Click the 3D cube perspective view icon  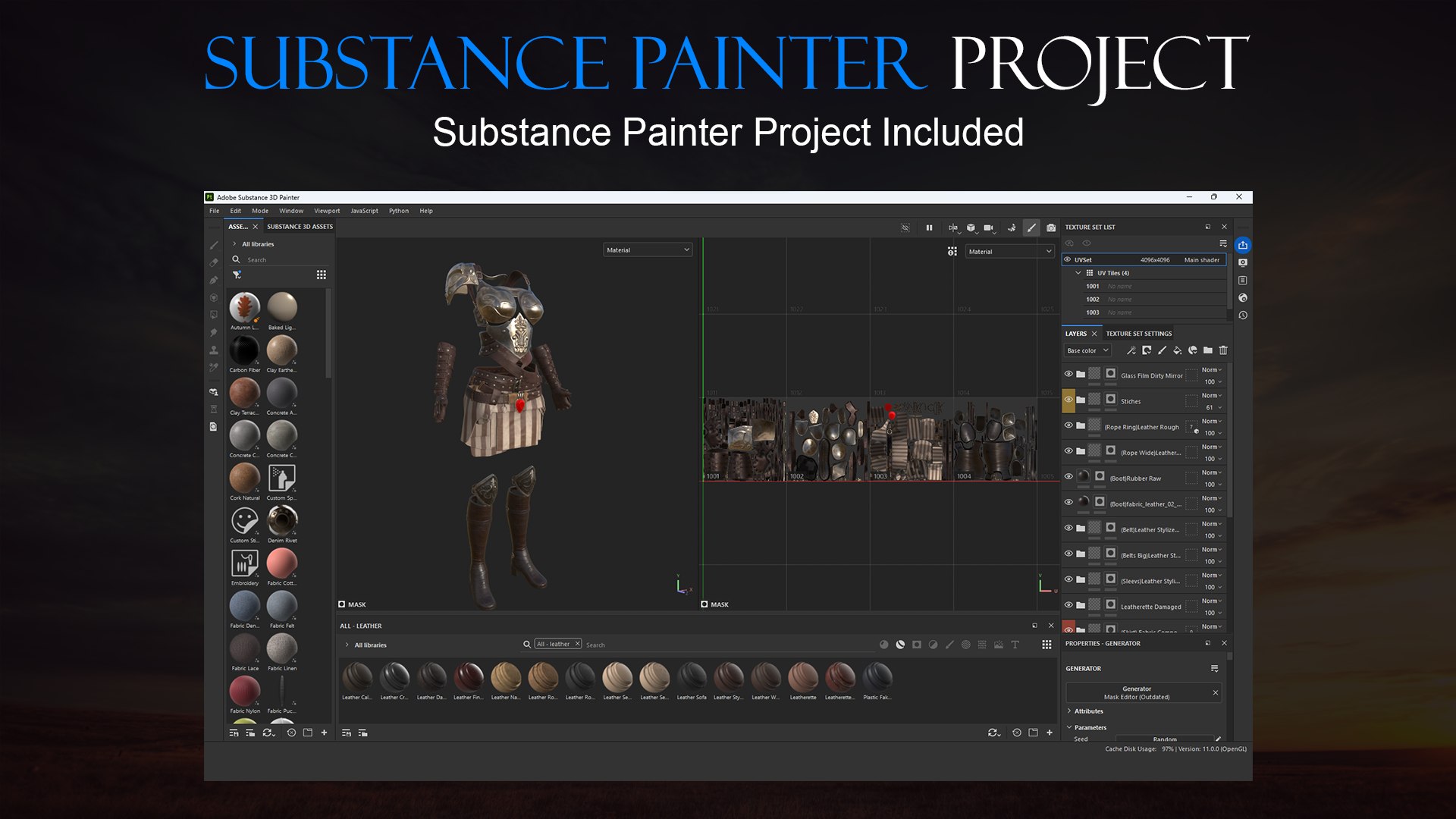971,227
